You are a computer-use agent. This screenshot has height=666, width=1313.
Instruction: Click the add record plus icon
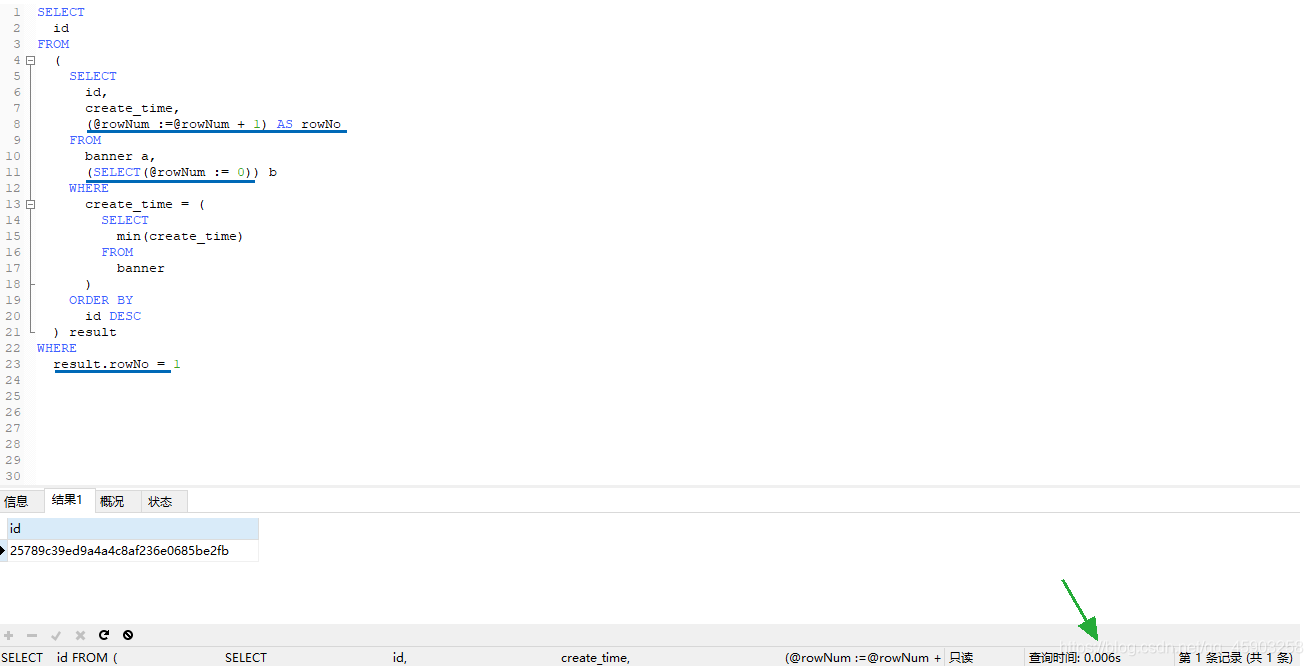click(9, 635)
